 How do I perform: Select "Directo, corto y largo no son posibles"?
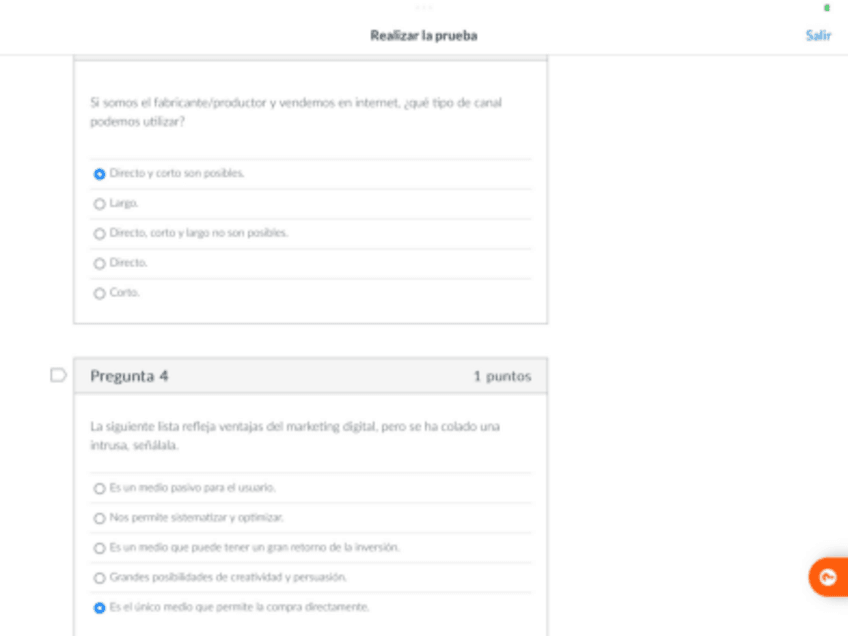tap(100, 234)
